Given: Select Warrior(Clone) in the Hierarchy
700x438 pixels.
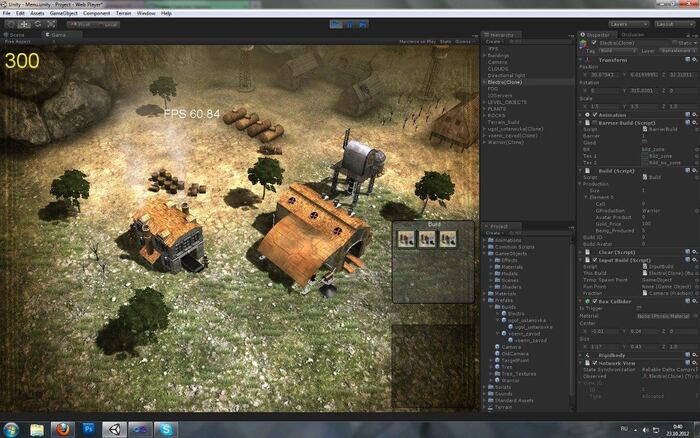Looking at the screenshot, I should click(x=505, y=142).
